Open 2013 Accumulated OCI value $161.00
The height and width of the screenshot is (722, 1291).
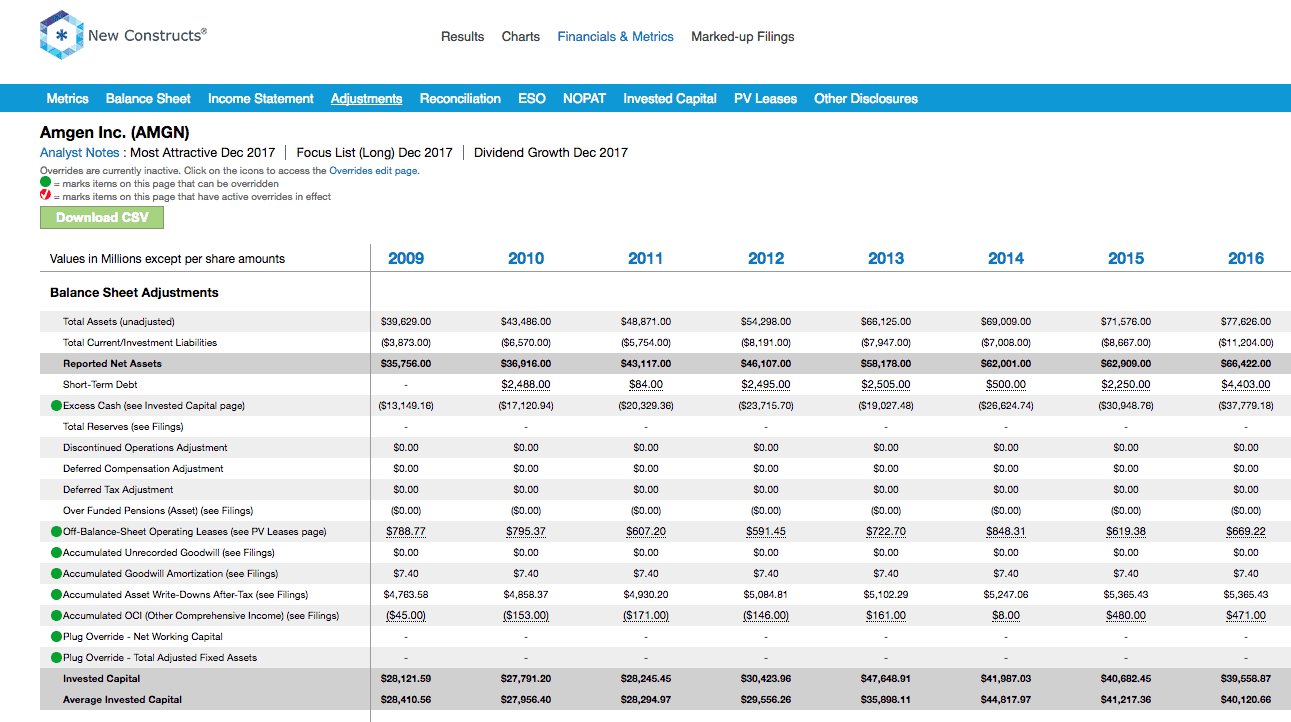[886, 616]
